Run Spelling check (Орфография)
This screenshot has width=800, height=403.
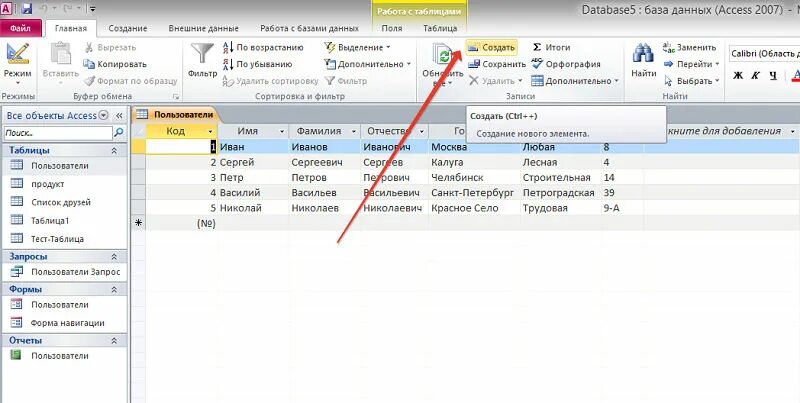click(566, 64)
